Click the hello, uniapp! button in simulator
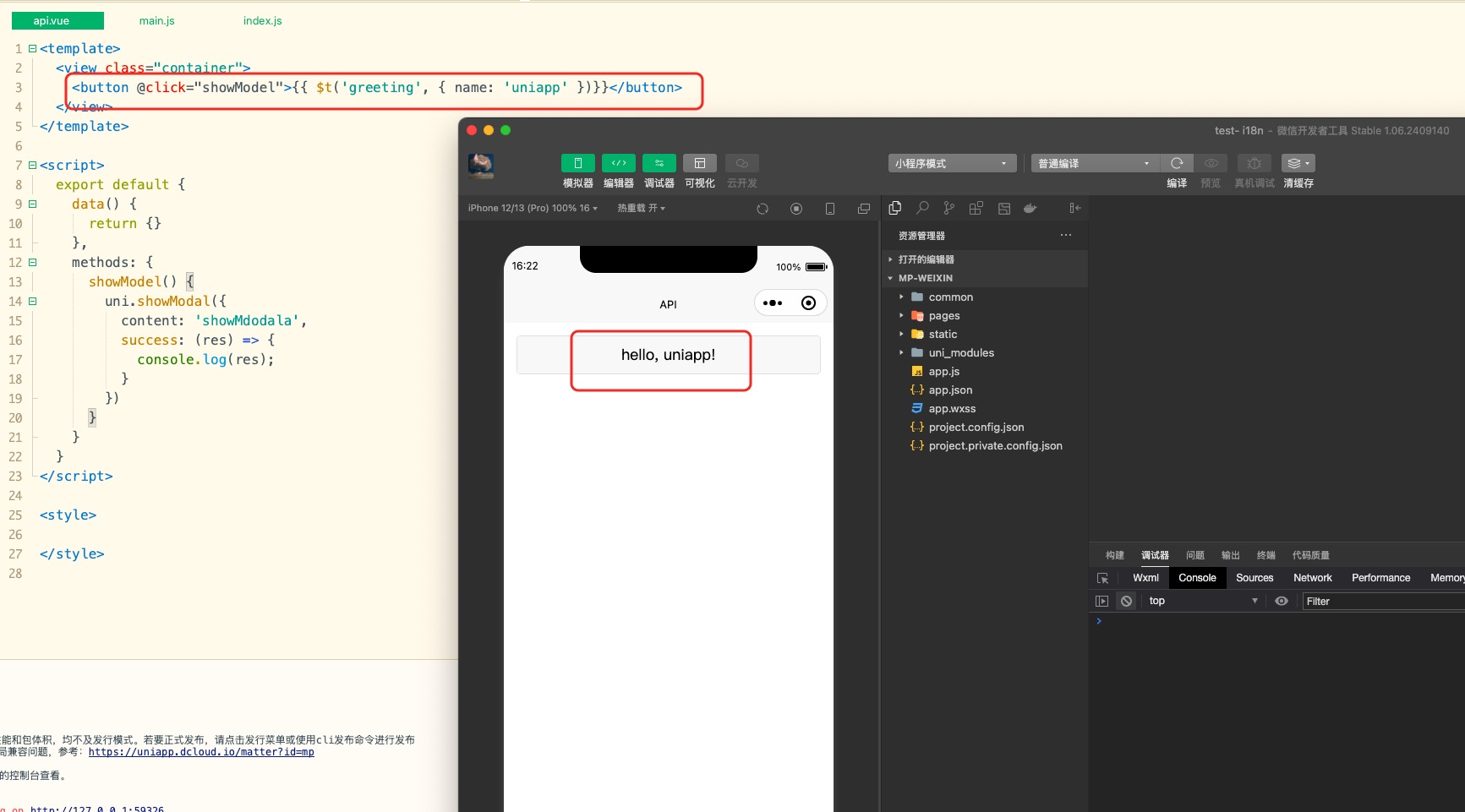The image size is (1465, 812). [x=668, y=355]
